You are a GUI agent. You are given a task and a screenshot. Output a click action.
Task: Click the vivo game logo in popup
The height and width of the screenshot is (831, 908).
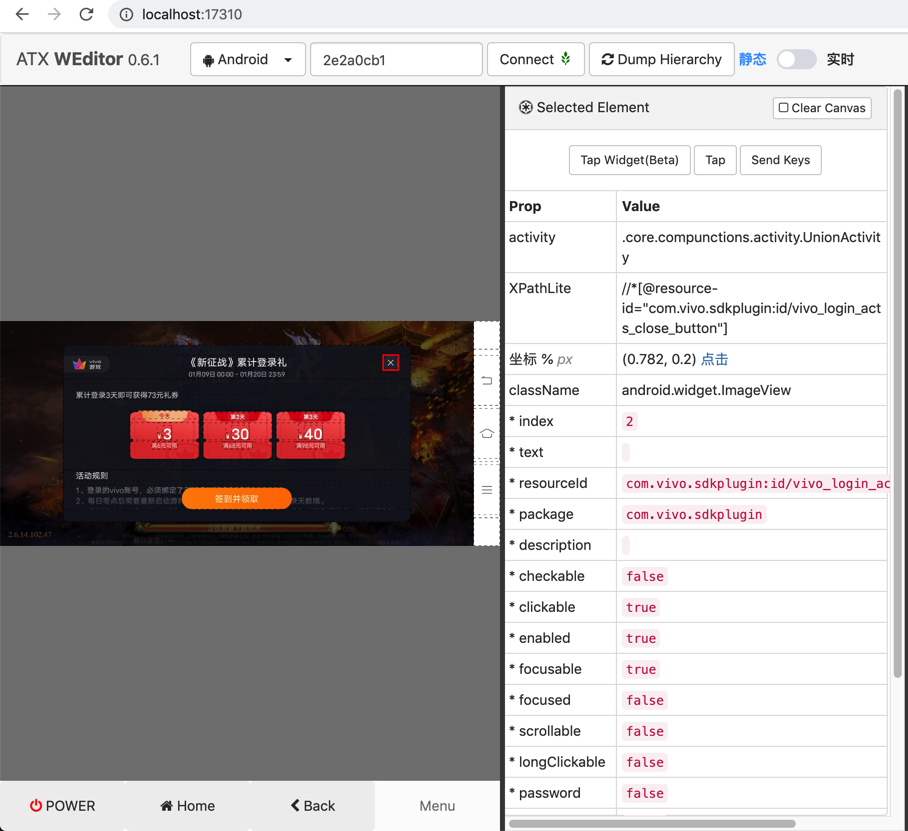tap(87, 364)
